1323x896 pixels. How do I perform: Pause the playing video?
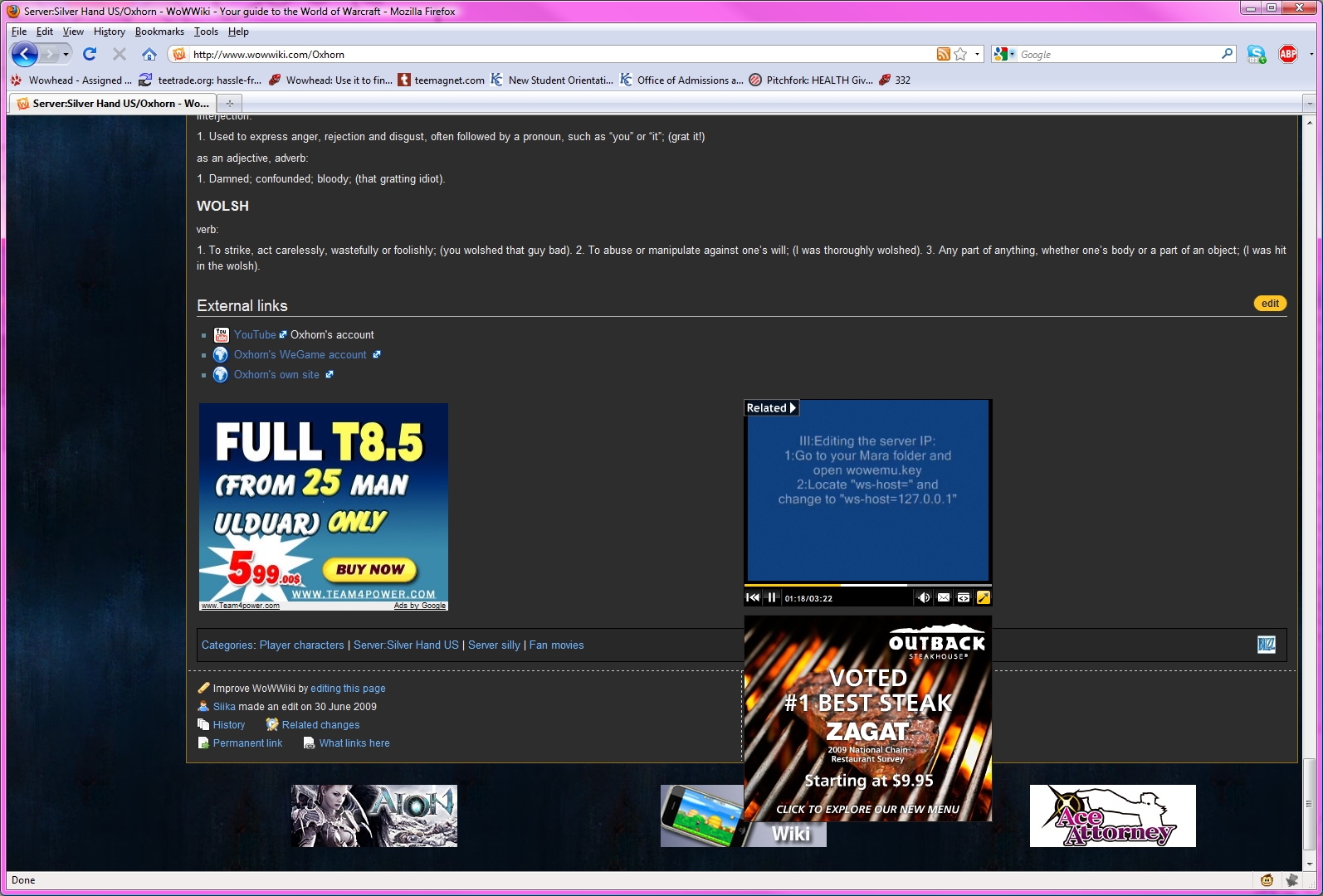[772, 597]
